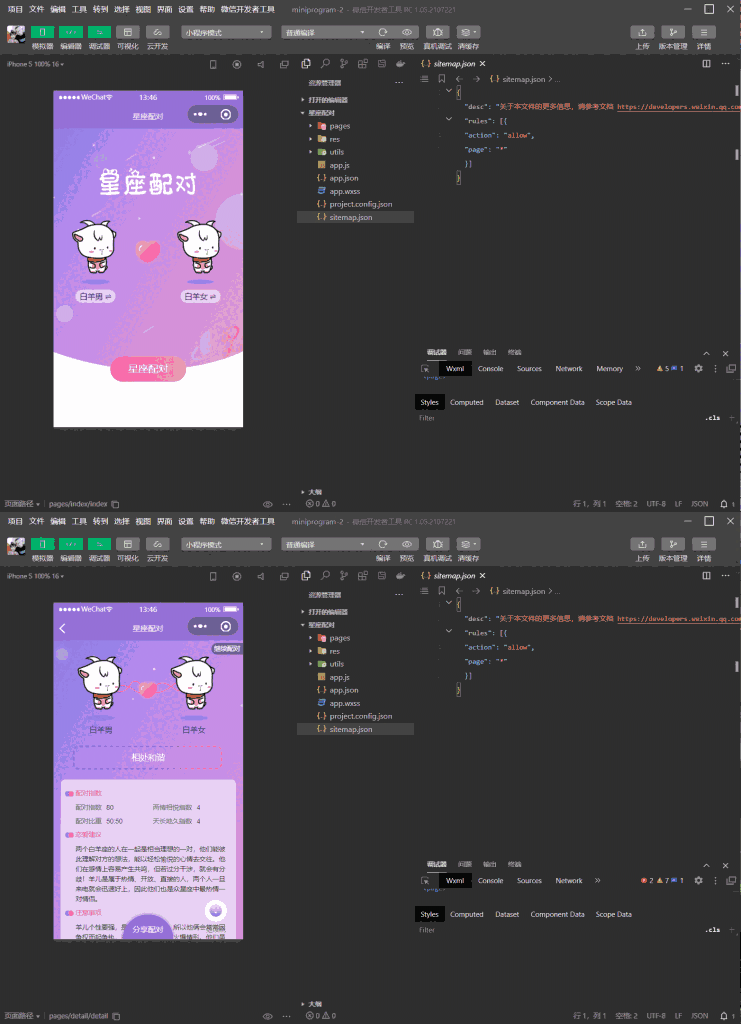Open app.wxss in the index-page window tree
The width and height of the screenshot is (741, 1024).
click(x=345, y=191)
